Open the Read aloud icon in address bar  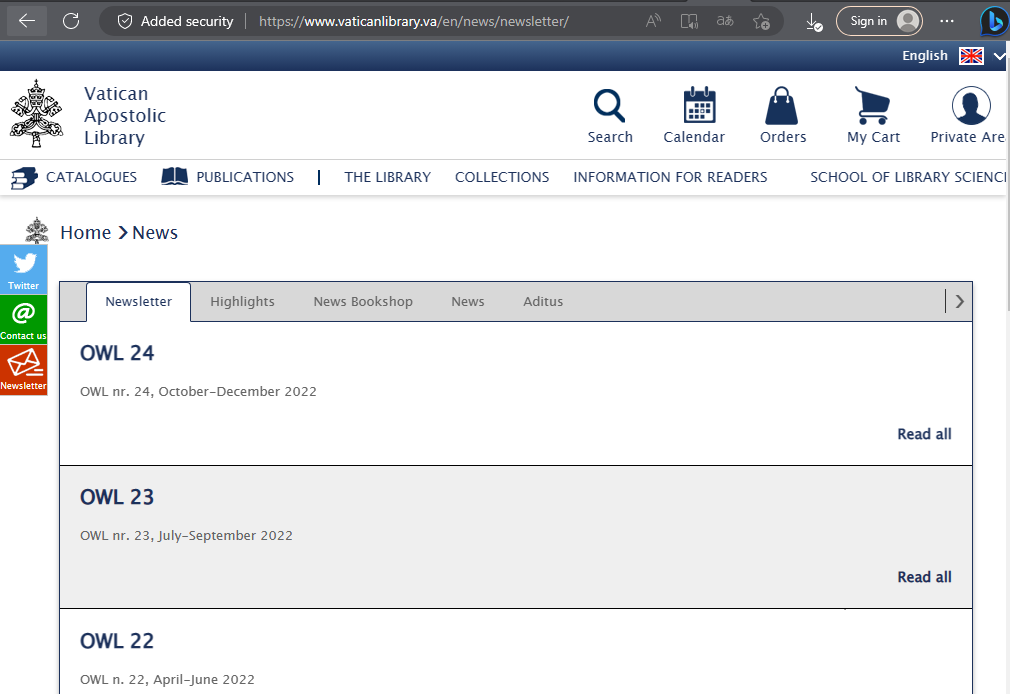pyautogui.click(x=653, y=21)
